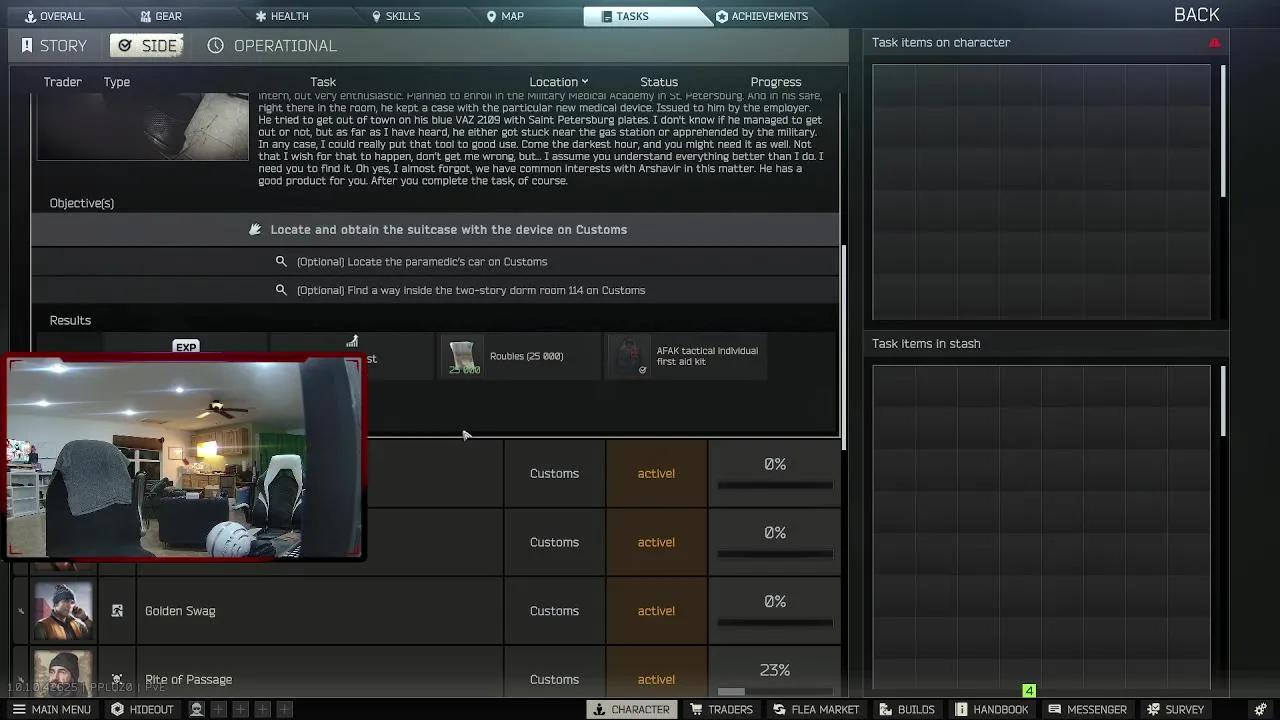Click the magnifier beside dorm room 114 objective
Image resolution: width=1280 pixels, height=720 pixels.
coord(282,290)
